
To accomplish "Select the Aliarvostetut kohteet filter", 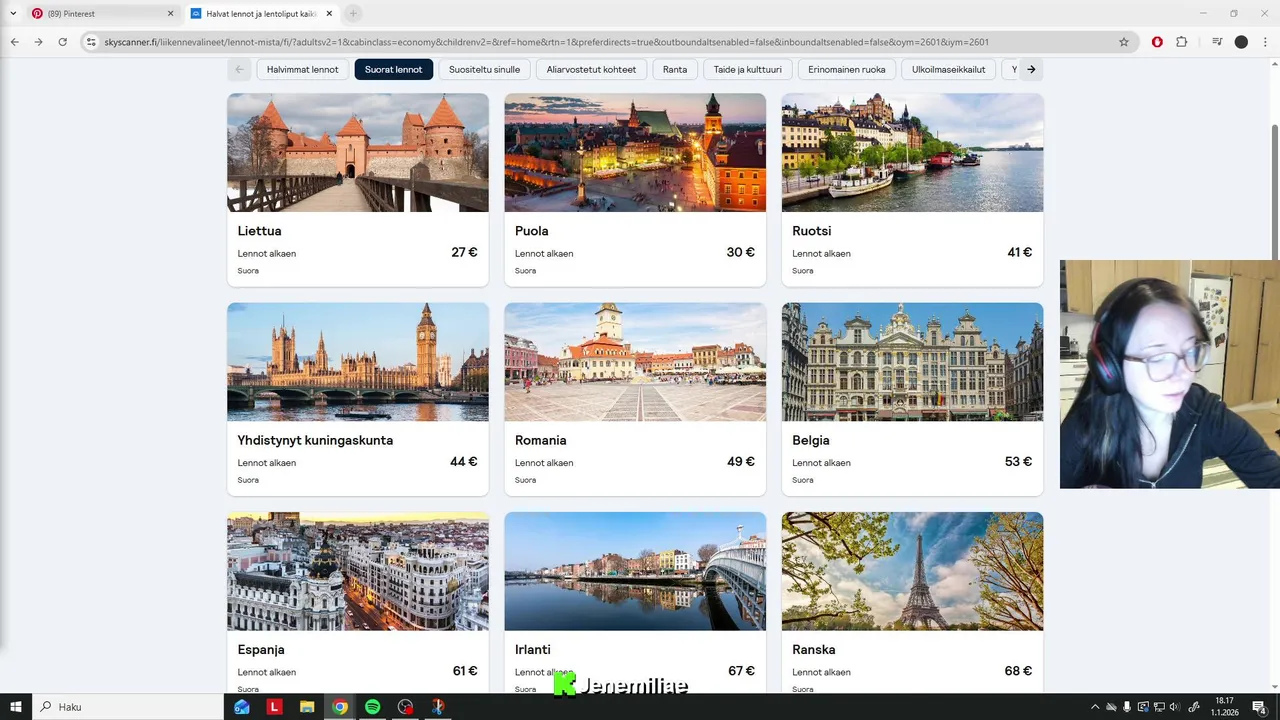I will [x=591, y=69].
